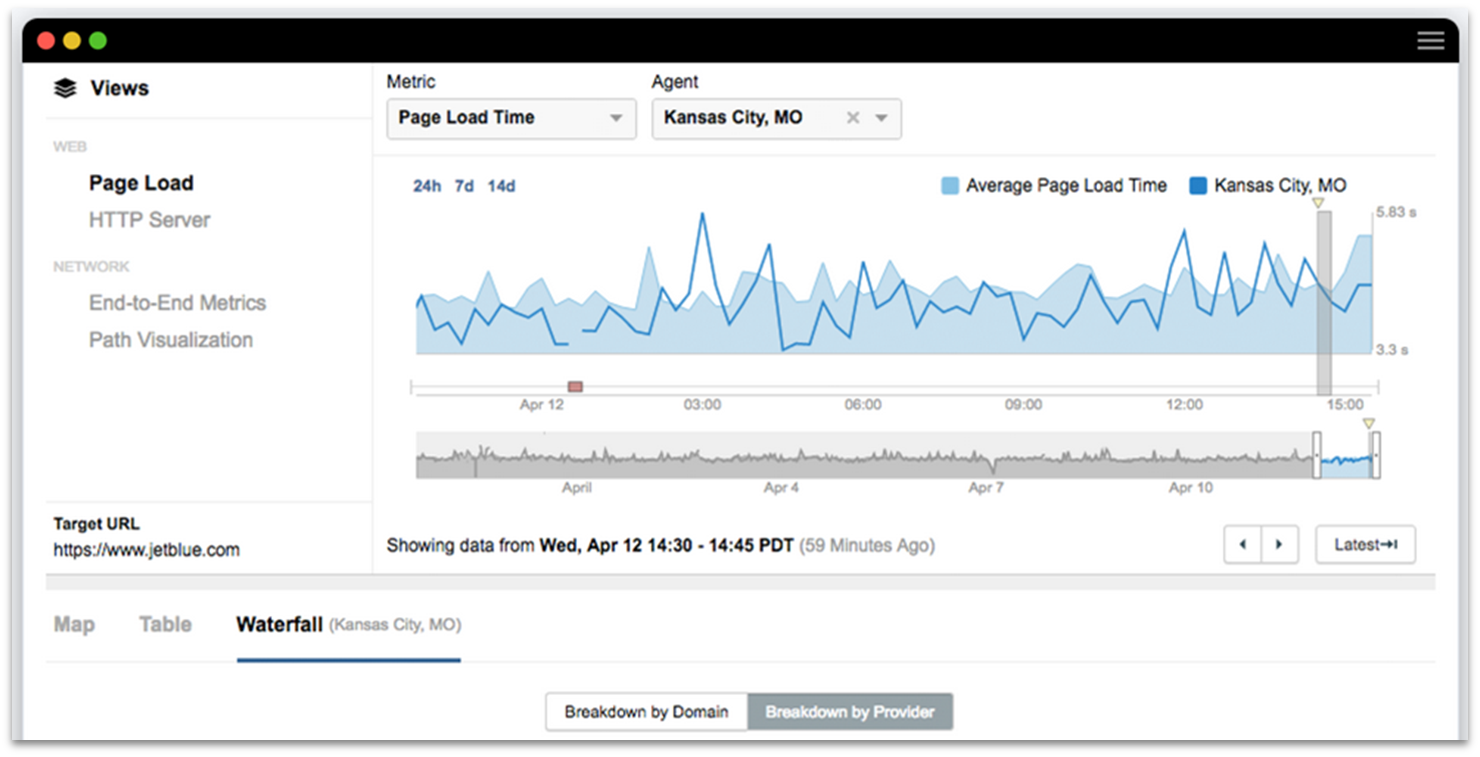Select the 24h time range link
1480x757 pixels.
427,186
